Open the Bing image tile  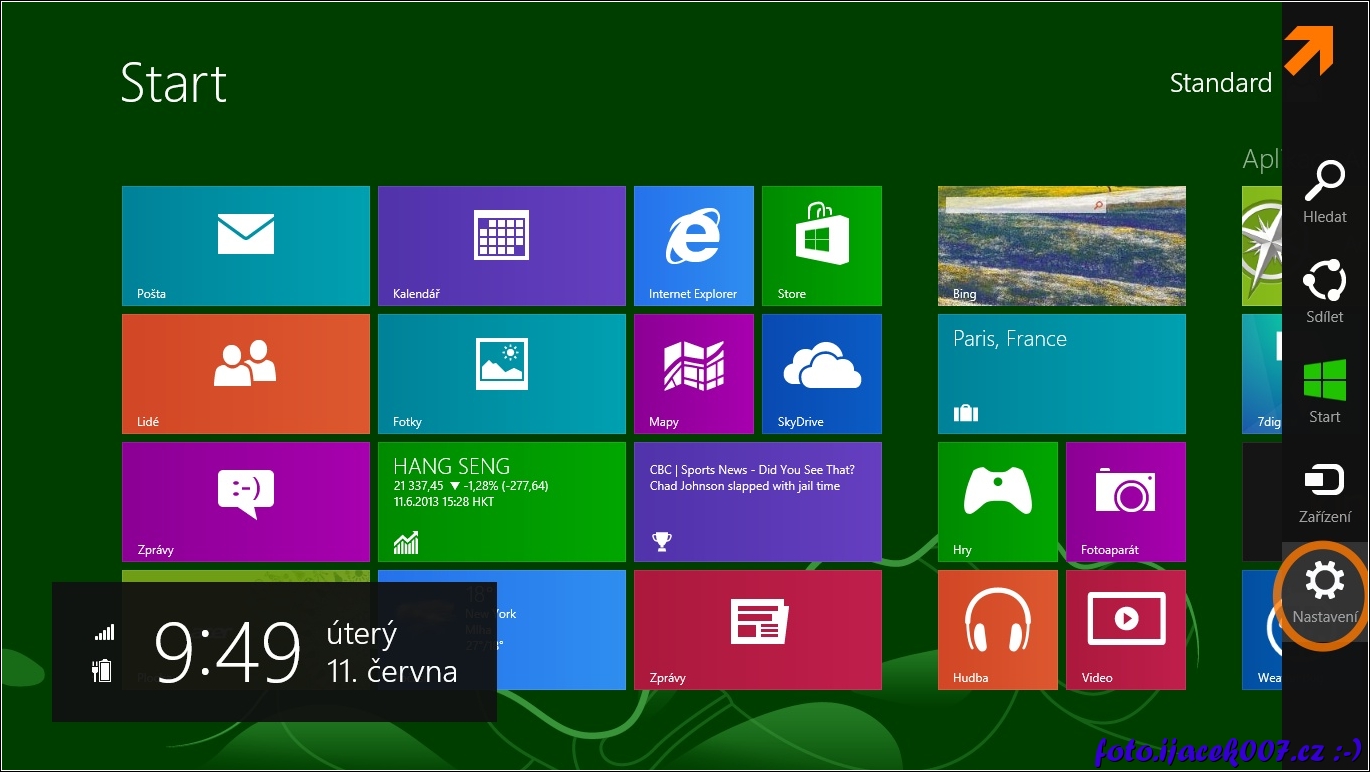[x=1061, y=245]
